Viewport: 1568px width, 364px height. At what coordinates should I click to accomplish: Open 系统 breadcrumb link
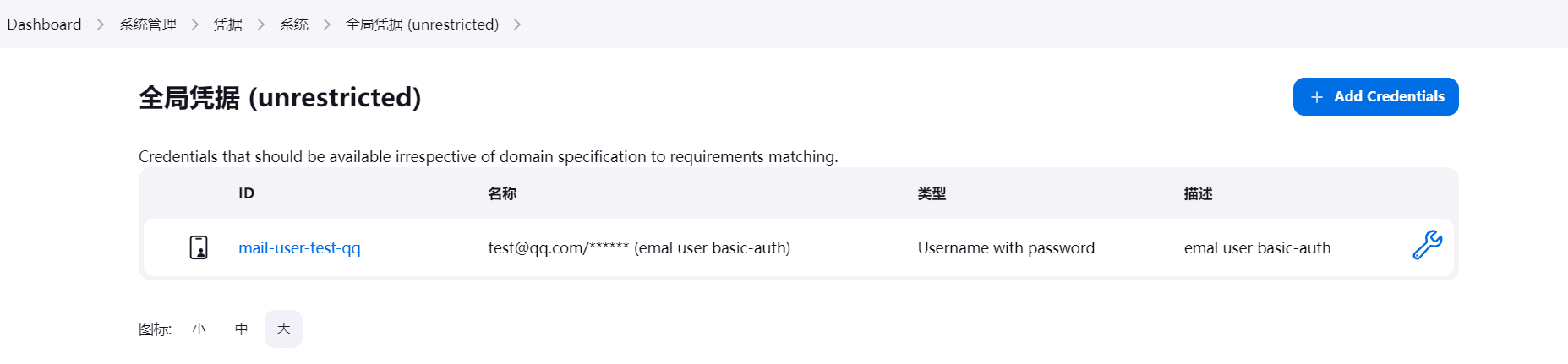294,24
